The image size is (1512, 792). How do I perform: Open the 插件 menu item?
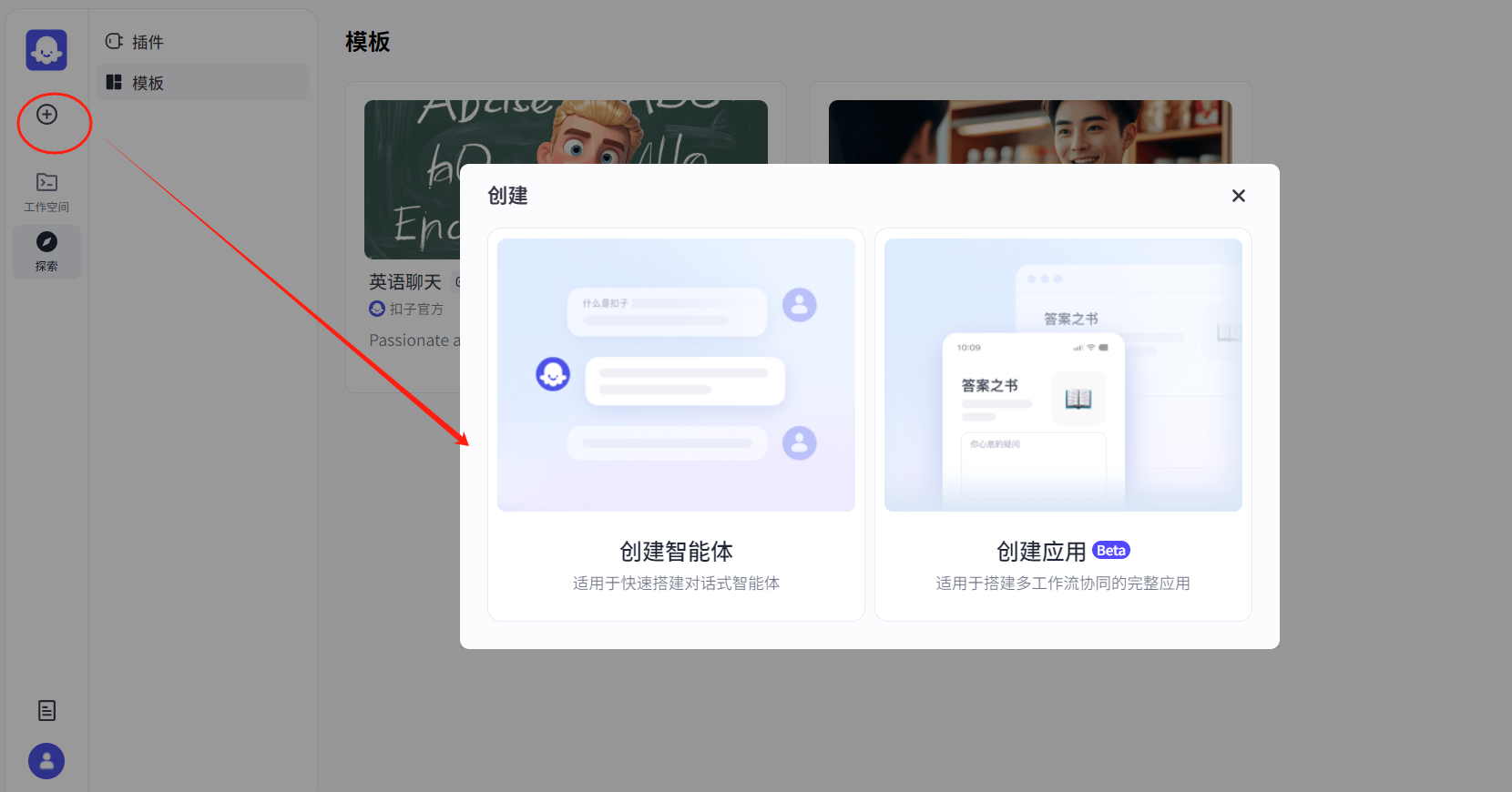[148, 42]
